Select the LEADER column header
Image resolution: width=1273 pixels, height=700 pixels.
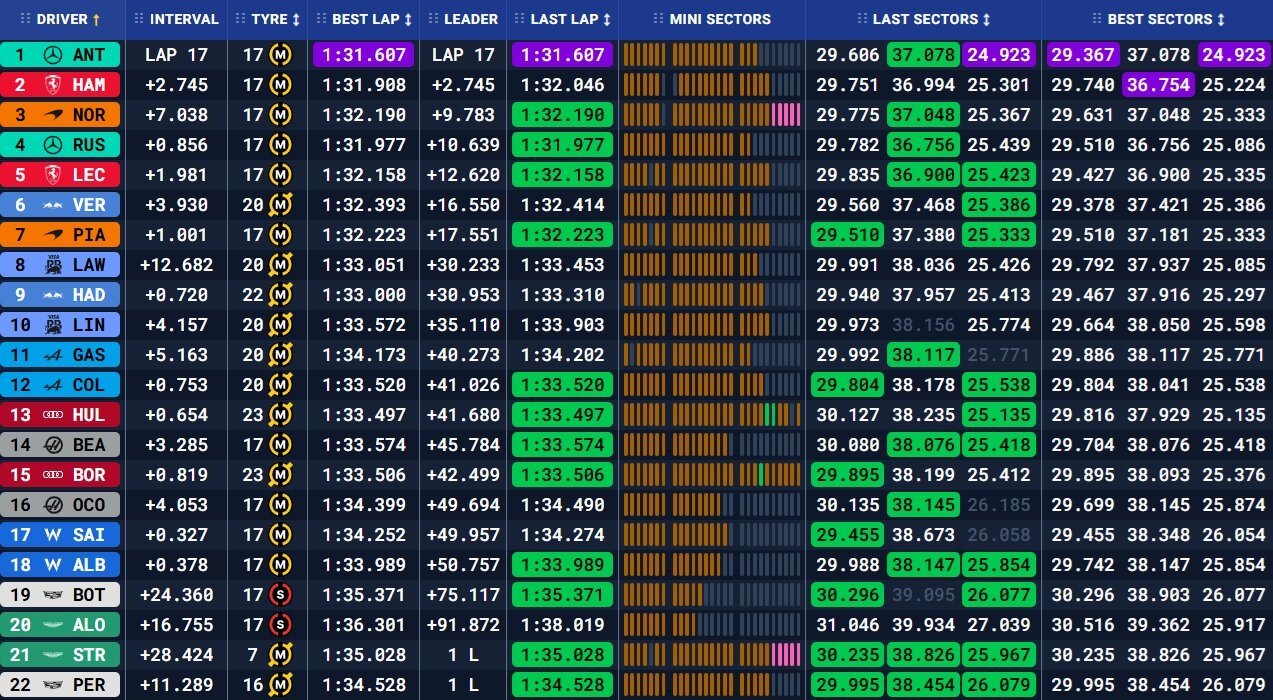(463, 19)
